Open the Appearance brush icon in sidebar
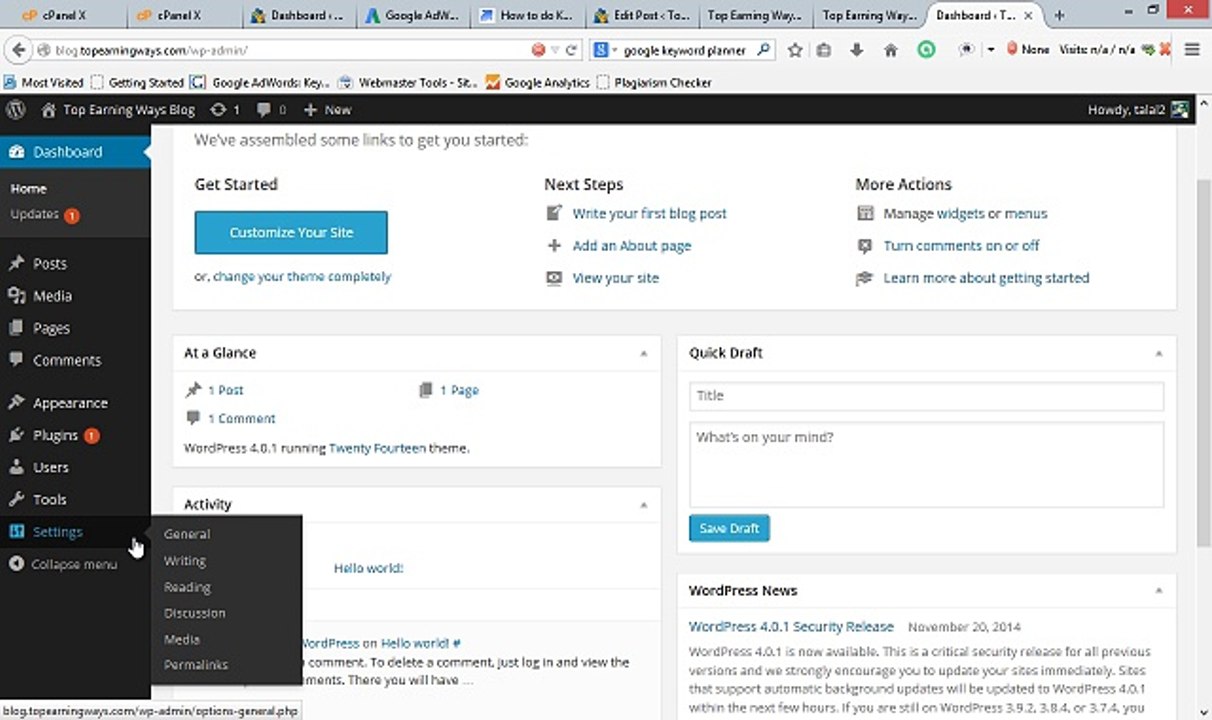This screenshot has height=720, width=1212. pyautogui.click(x=16, y=403)
